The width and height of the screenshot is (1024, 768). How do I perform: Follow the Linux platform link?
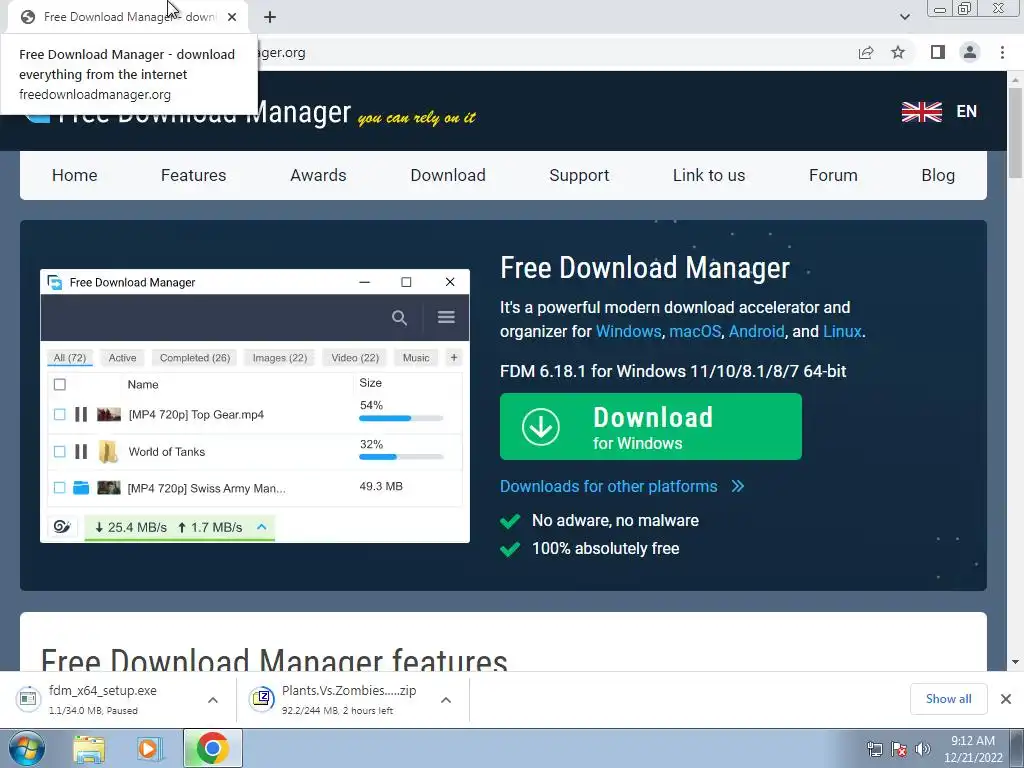[x=842, y=331]
